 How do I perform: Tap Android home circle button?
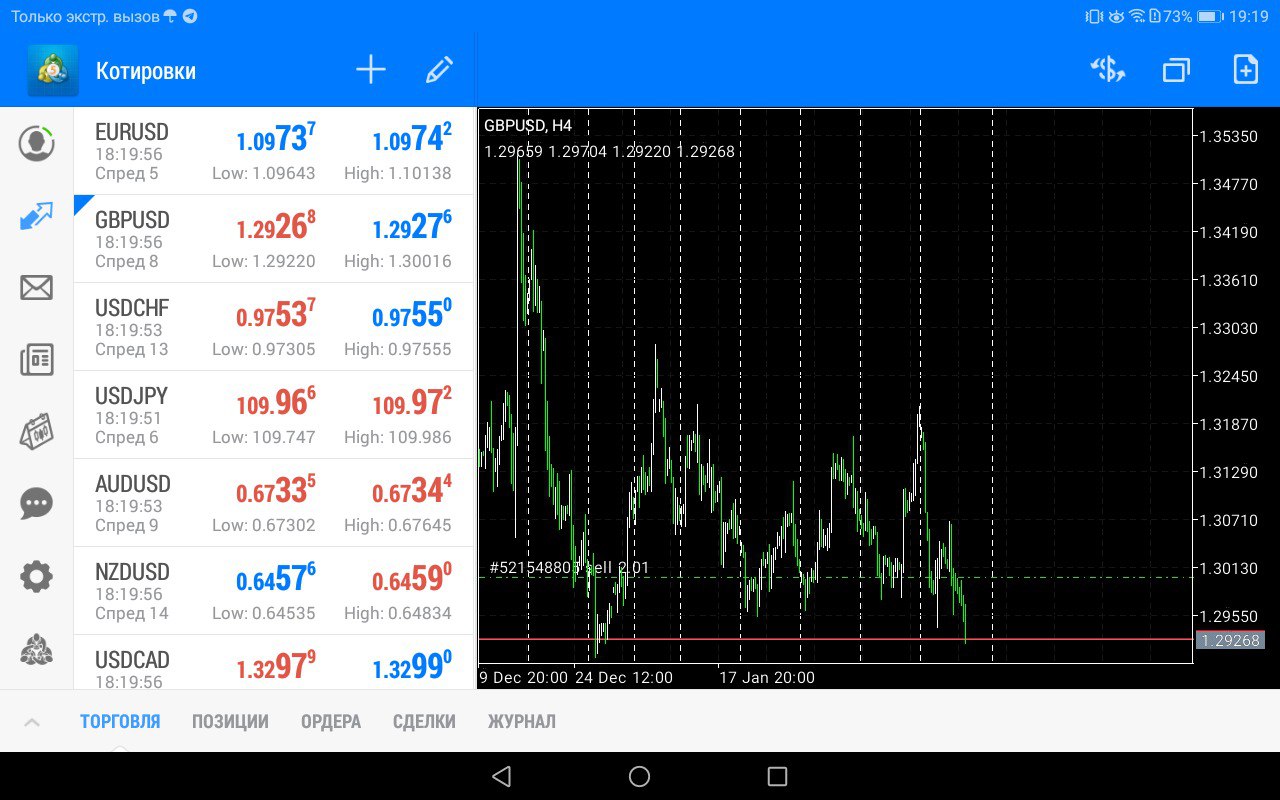pos(640,776)
